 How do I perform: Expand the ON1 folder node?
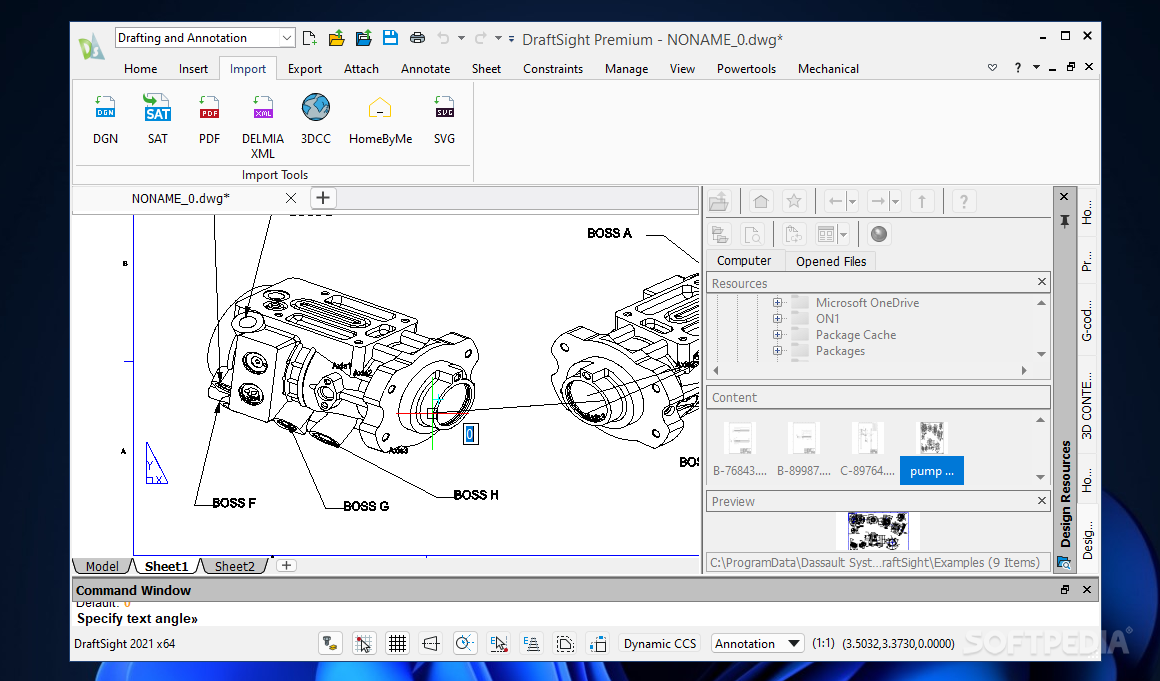point(778,319)
